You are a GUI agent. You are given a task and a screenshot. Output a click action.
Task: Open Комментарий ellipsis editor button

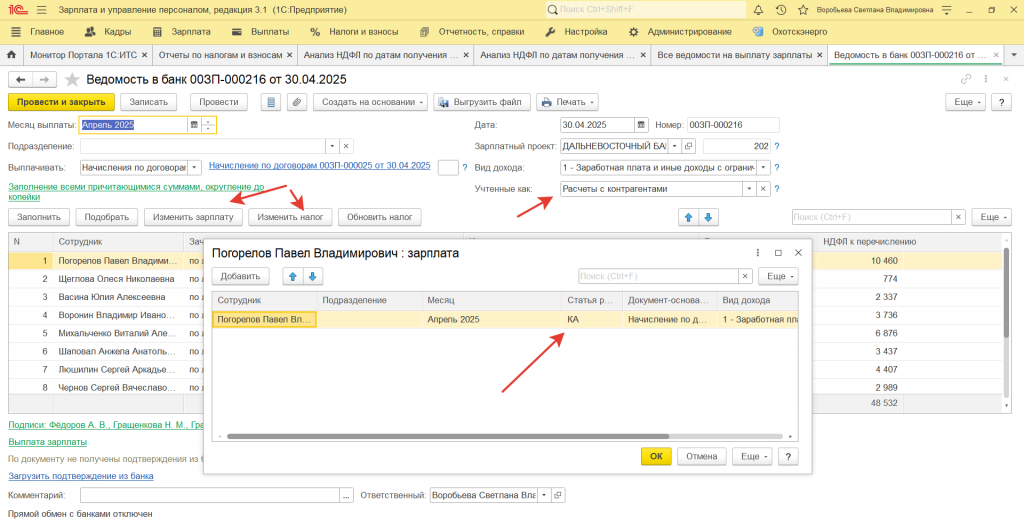pyautogui.click(x=346, y=496)
